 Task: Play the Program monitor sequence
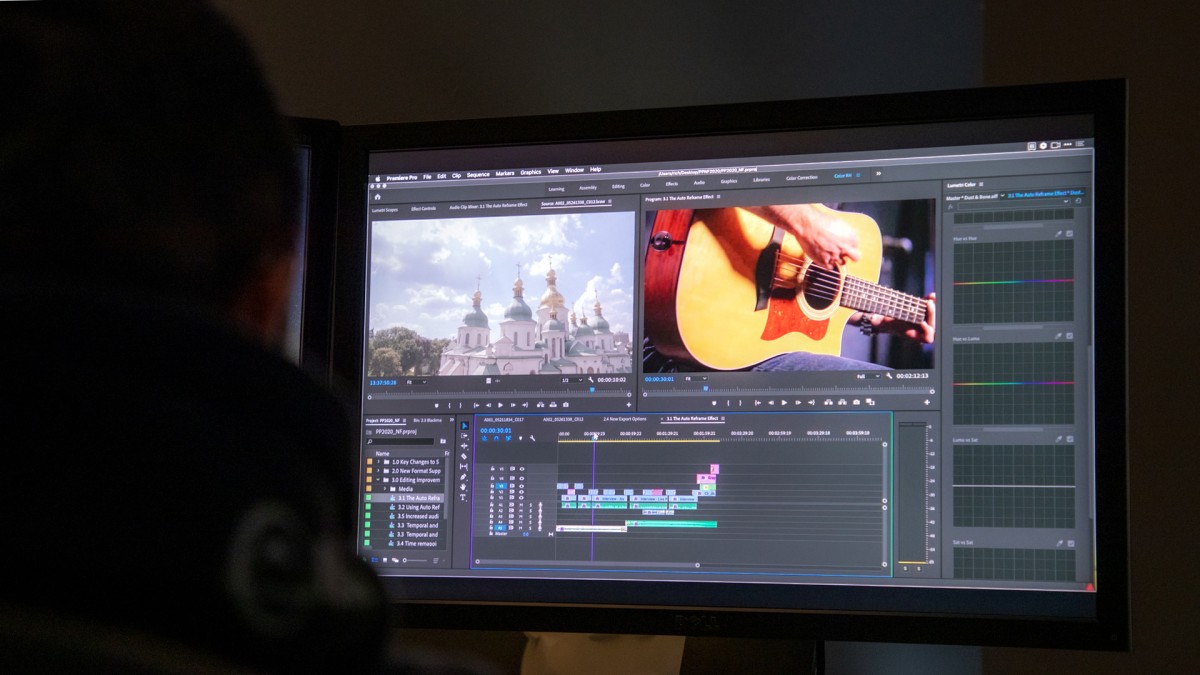click(784, 402)
